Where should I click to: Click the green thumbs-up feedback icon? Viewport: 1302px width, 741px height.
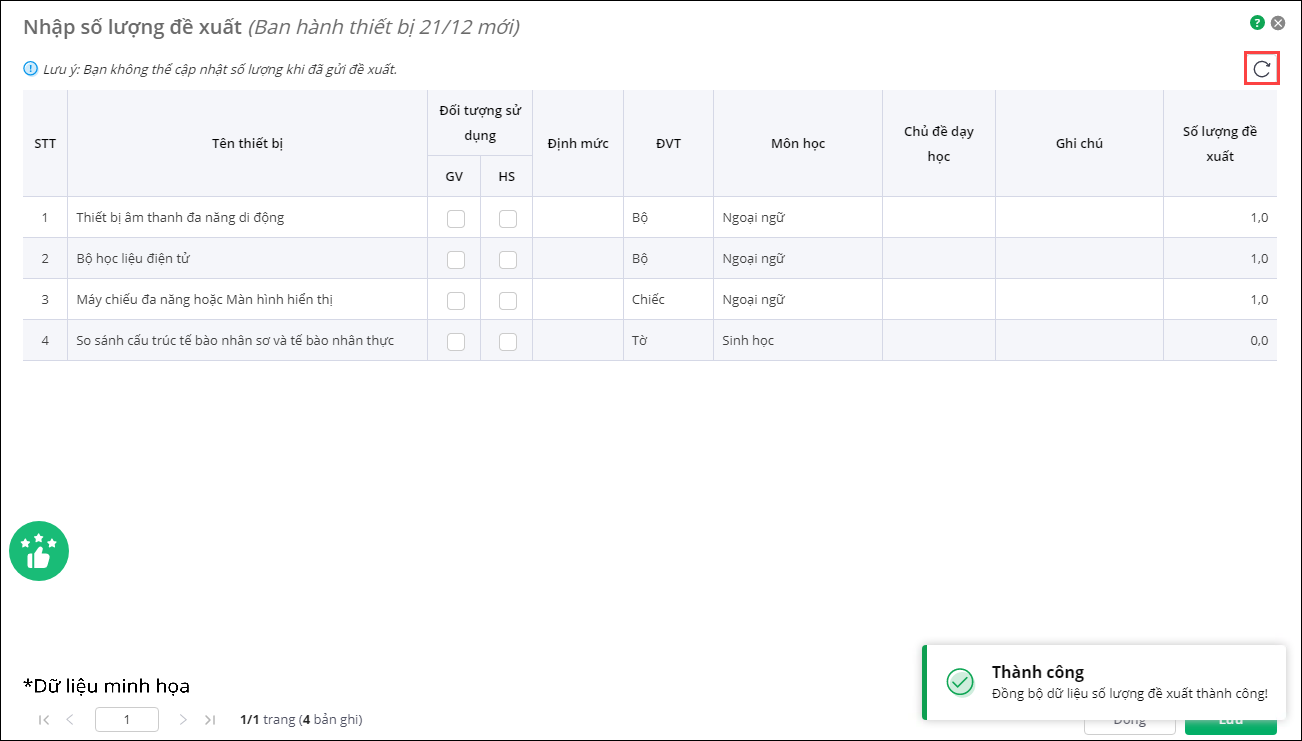pos(39,551)
